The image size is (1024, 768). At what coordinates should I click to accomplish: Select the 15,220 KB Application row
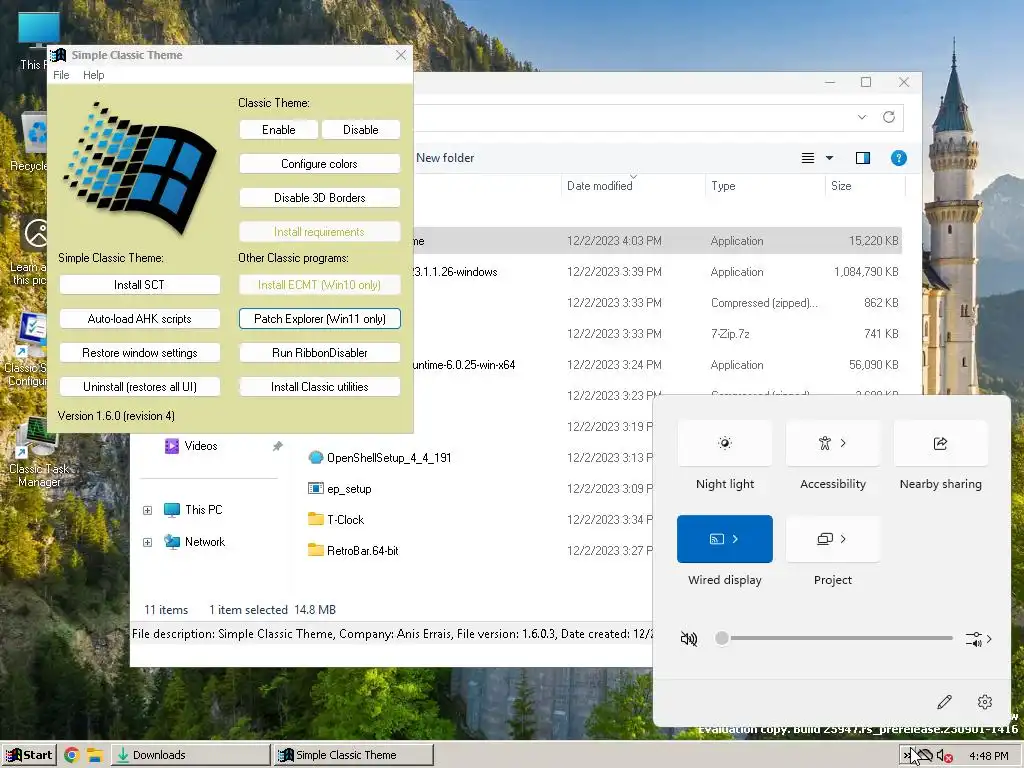(x=656, y=240)
